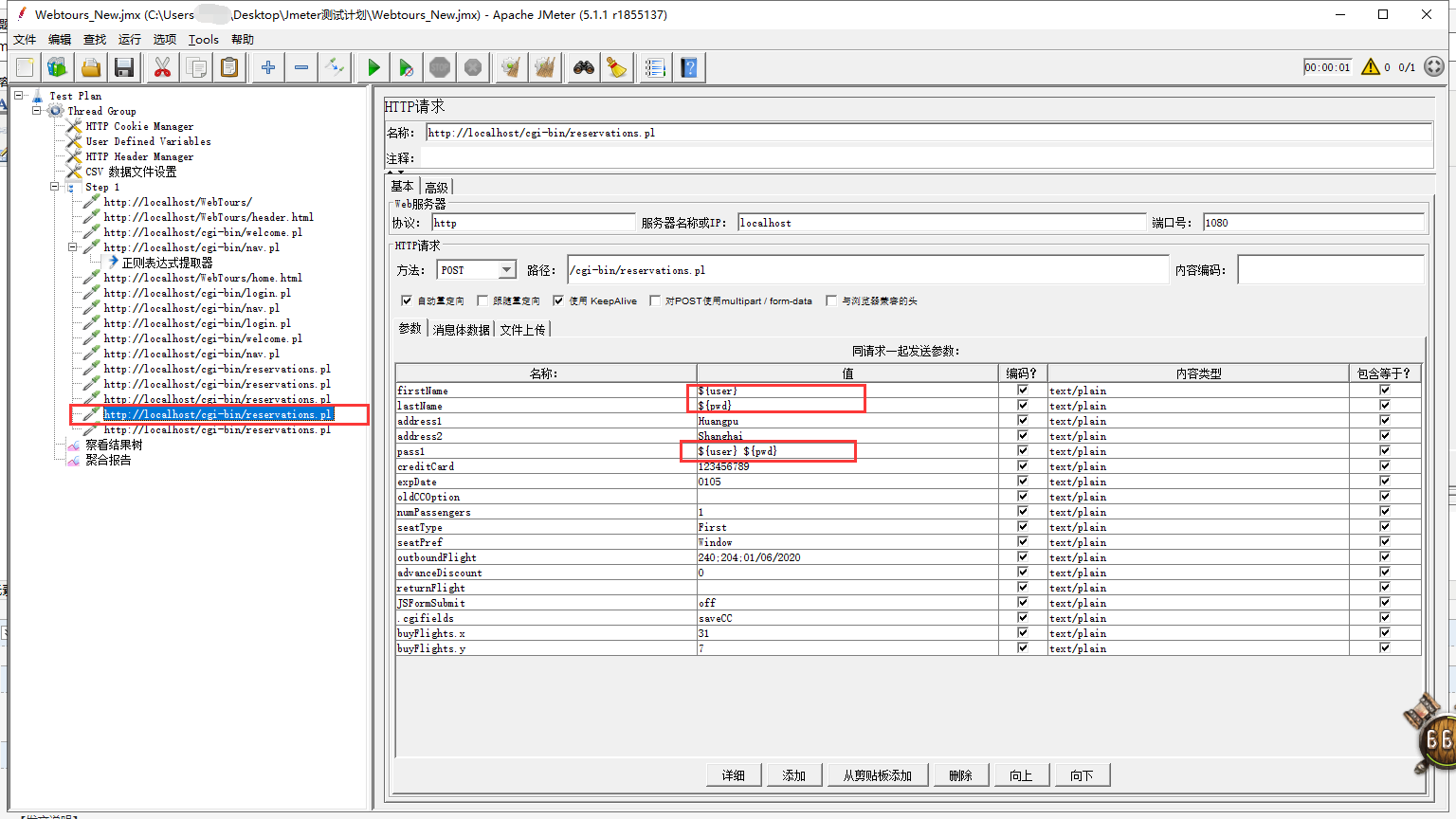Click the Cut scissors icon
The image size is (1456, 819).
click(162, 67)
